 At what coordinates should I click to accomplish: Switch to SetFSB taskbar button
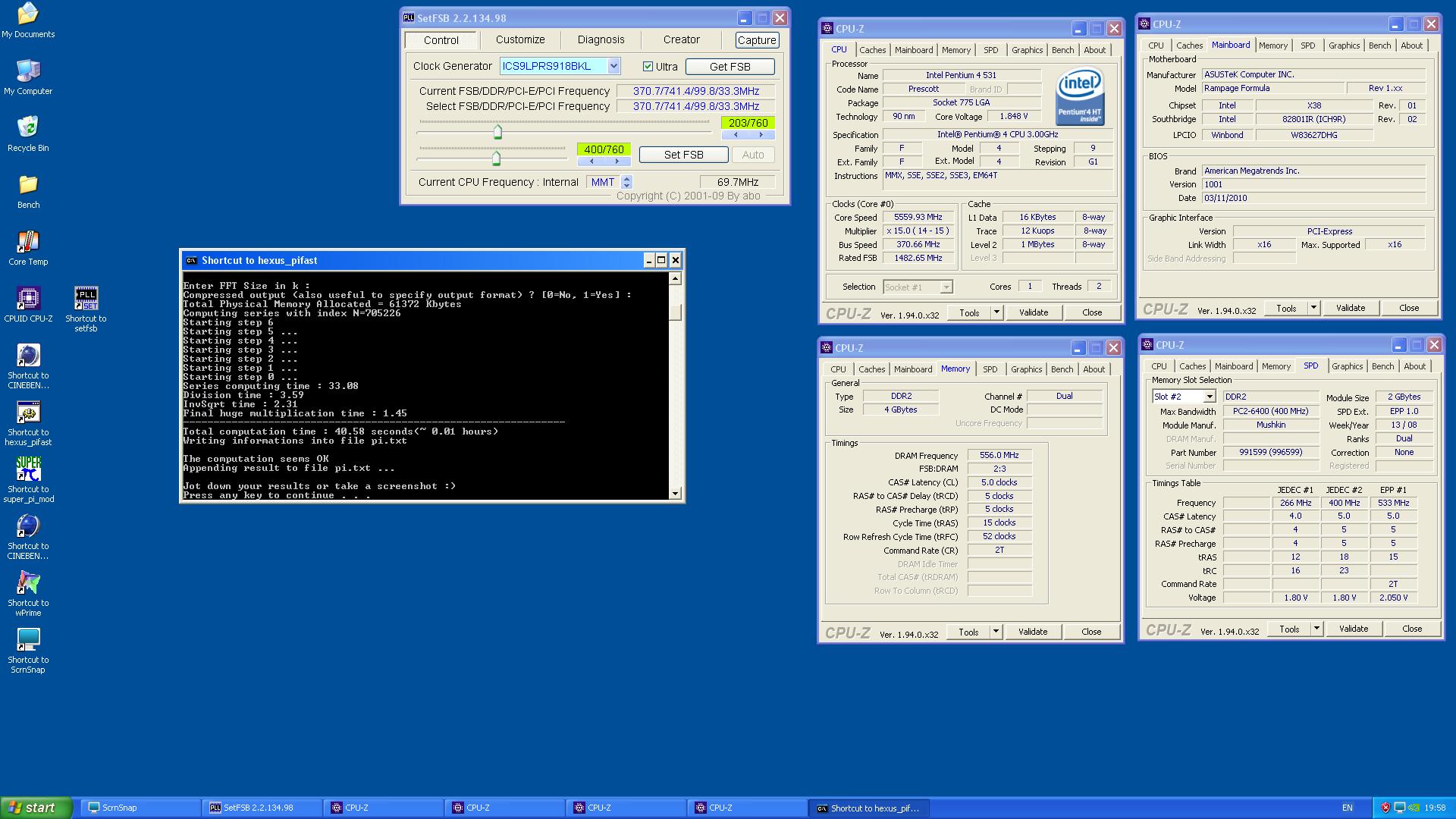262,808
